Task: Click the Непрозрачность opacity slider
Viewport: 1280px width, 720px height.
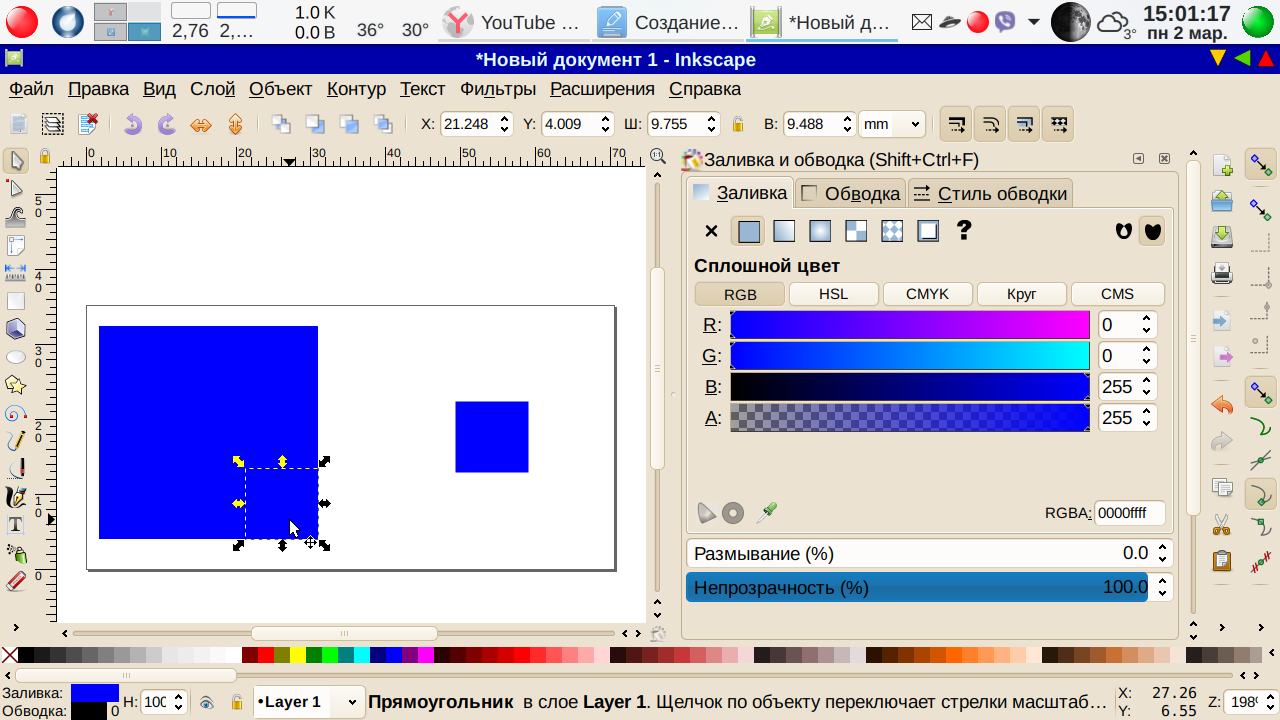Action: coord(917,587)
